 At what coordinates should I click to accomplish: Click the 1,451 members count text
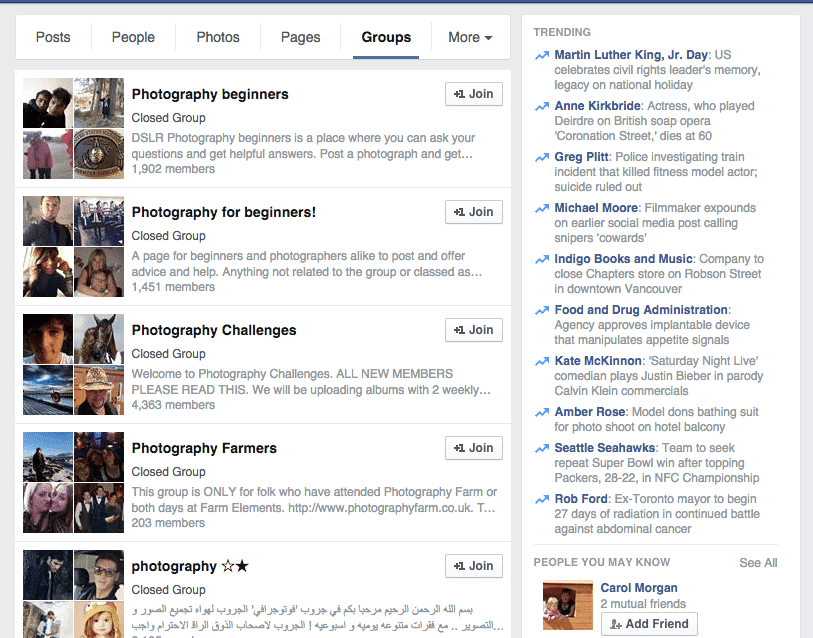click(173, 287)
